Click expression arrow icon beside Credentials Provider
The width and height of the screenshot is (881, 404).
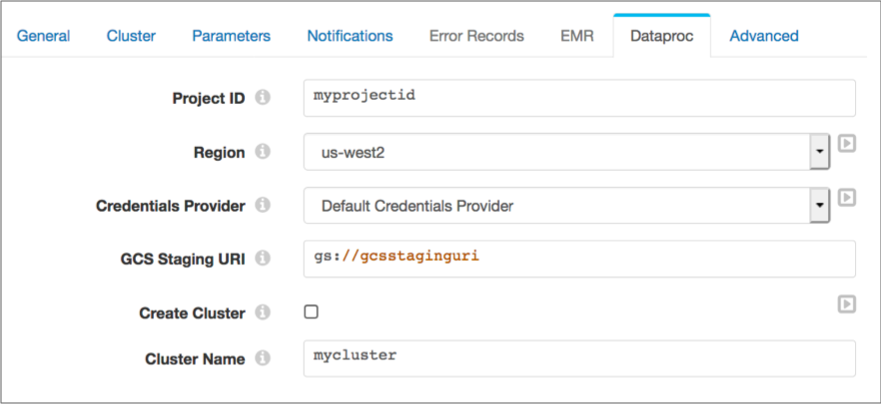coord(847,197)
